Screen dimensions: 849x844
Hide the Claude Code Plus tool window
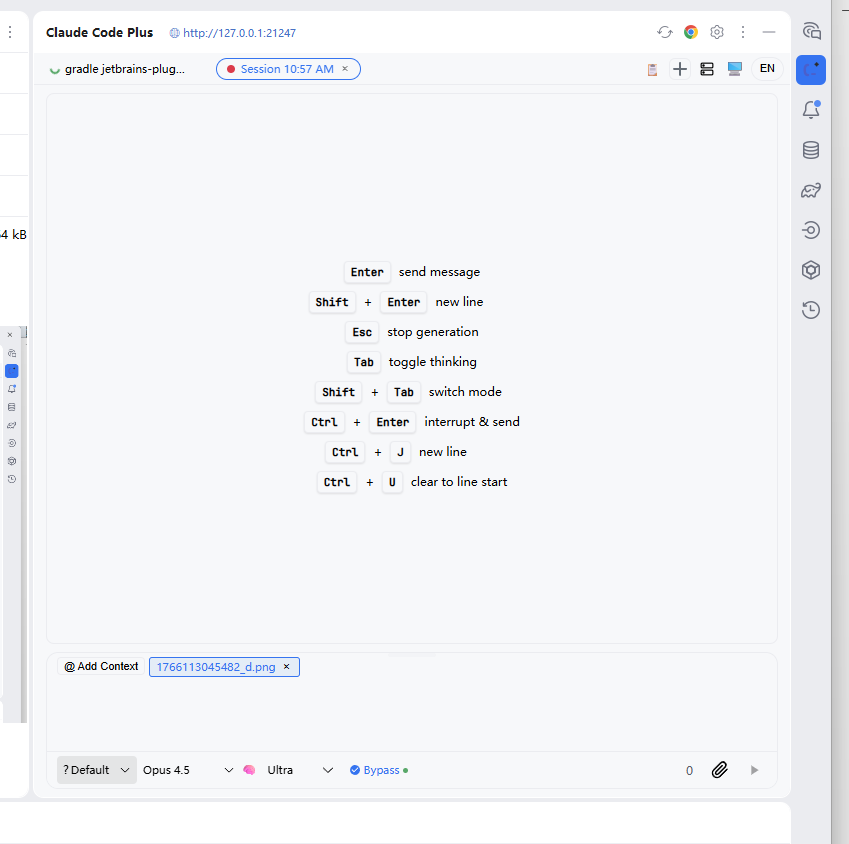[x=769, y=32]
